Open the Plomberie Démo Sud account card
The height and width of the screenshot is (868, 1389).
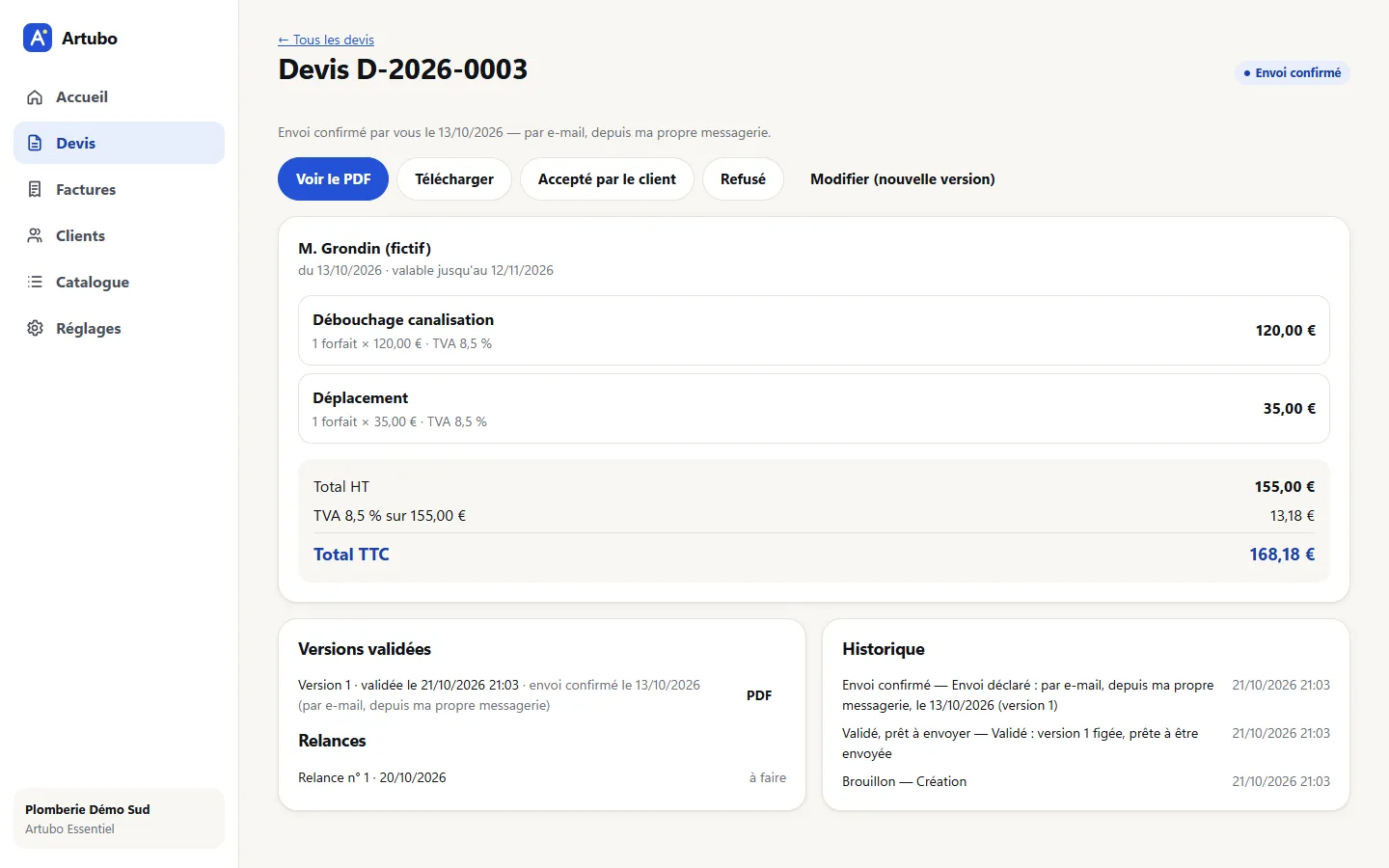coord(119,819)
